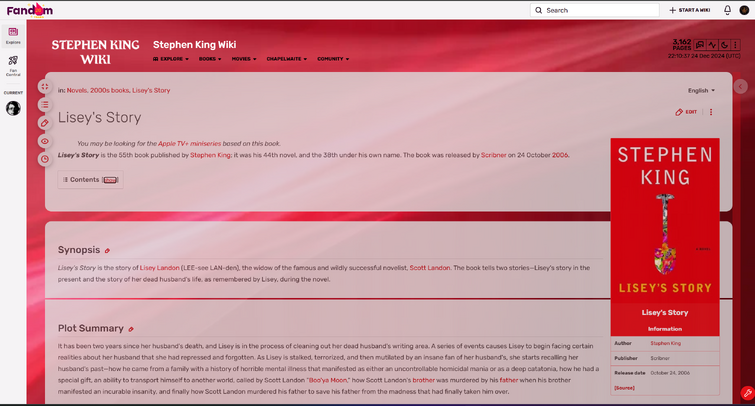Click the Start a Wiki button
The width and height of the screenshot is (755, 406).
tap(690, 10)
